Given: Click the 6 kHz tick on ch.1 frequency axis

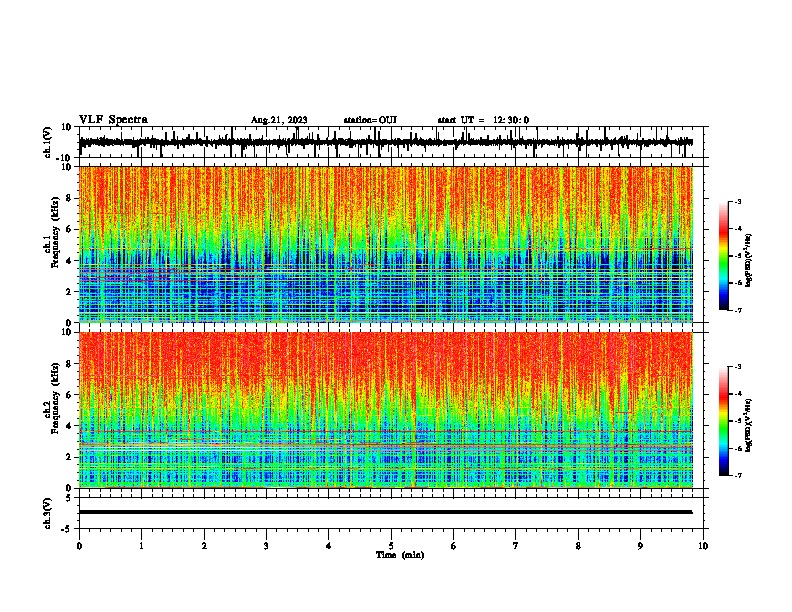Looking at the screenshot, I should pyautogui.click(x=69, y=229).
